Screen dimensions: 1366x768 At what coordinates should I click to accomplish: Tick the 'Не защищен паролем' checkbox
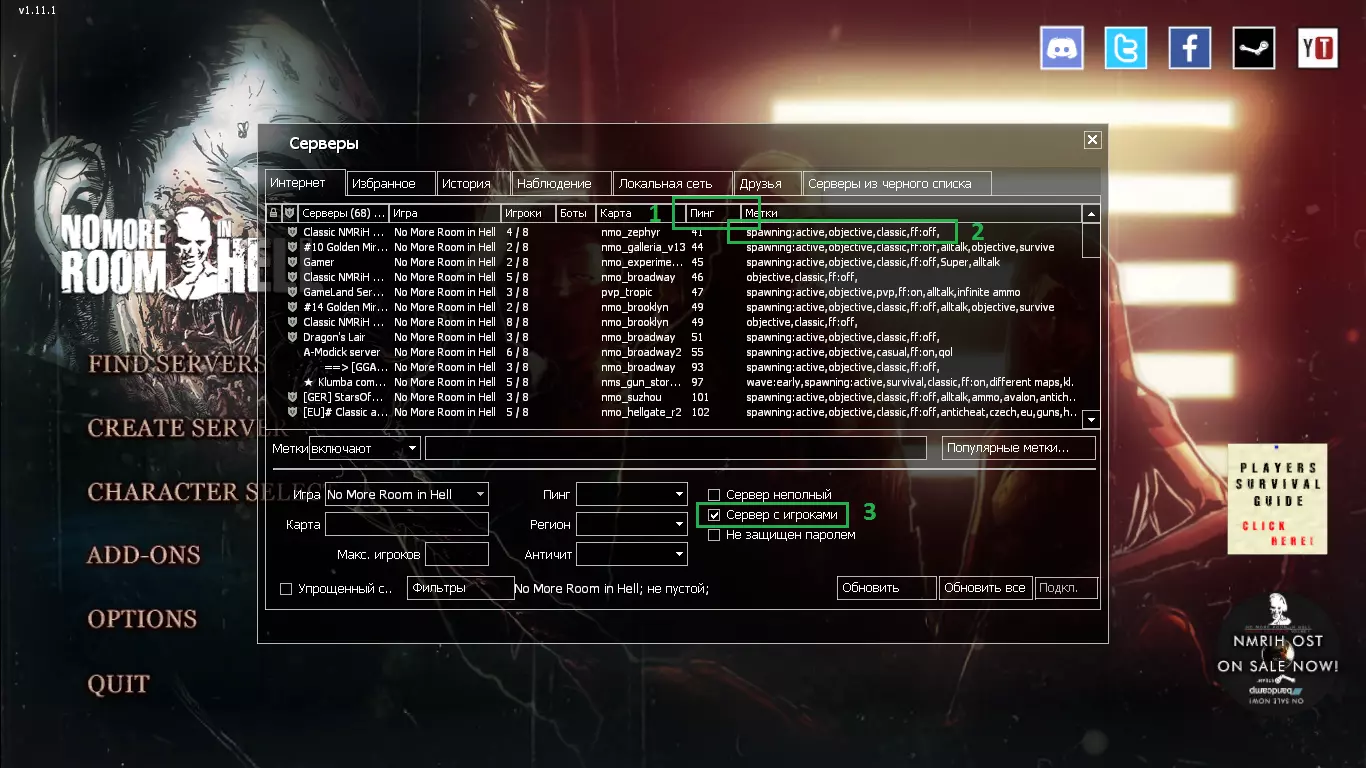click(x=714, y=535)
